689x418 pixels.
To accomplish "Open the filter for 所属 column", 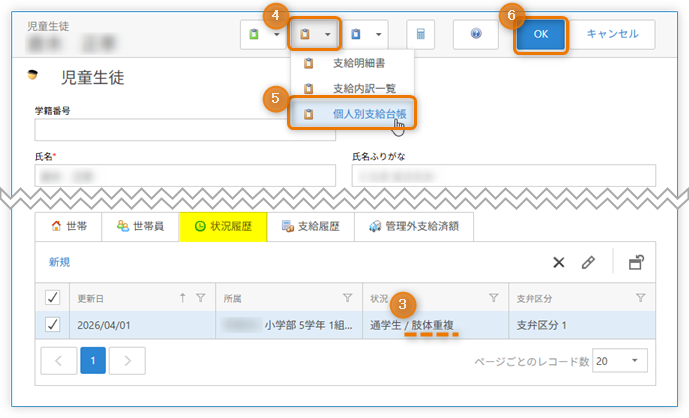I will 348,298.
